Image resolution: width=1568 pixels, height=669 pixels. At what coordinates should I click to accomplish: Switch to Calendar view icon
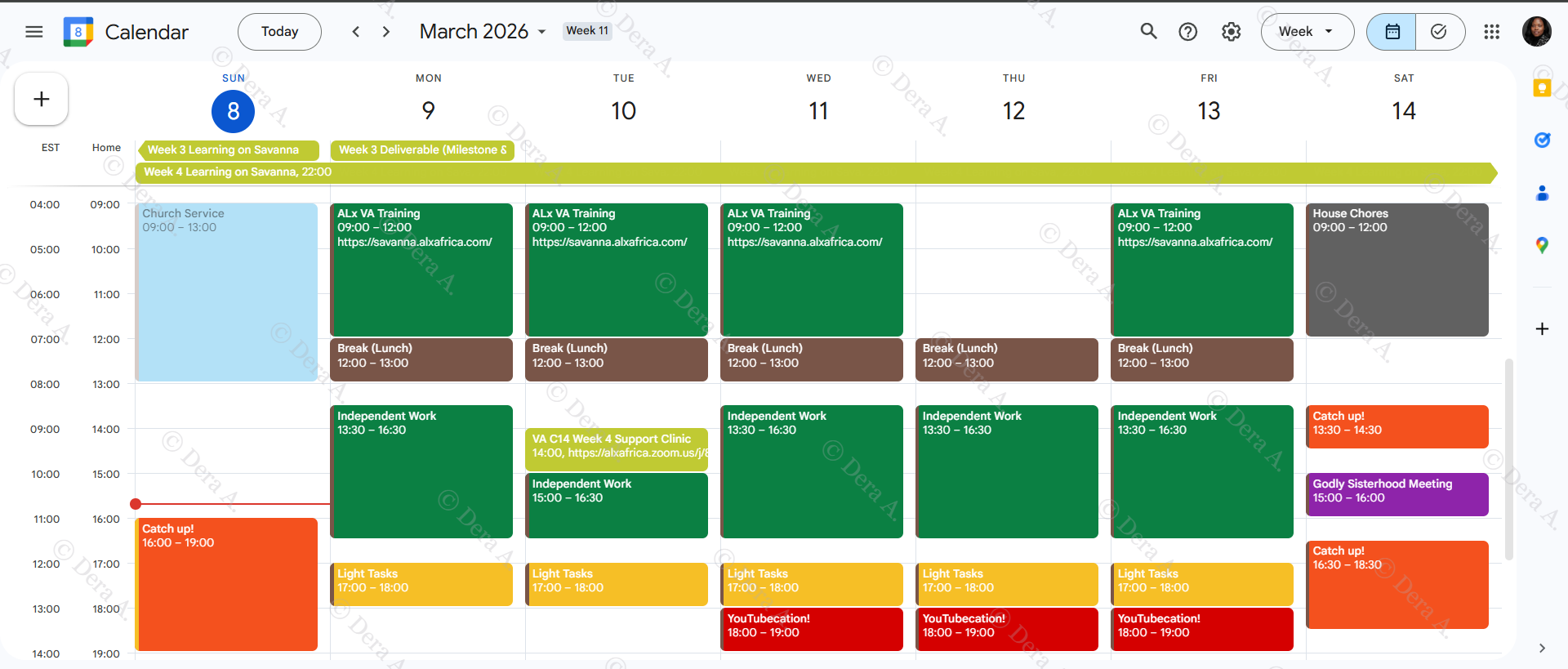click(x=1392, y=32)
